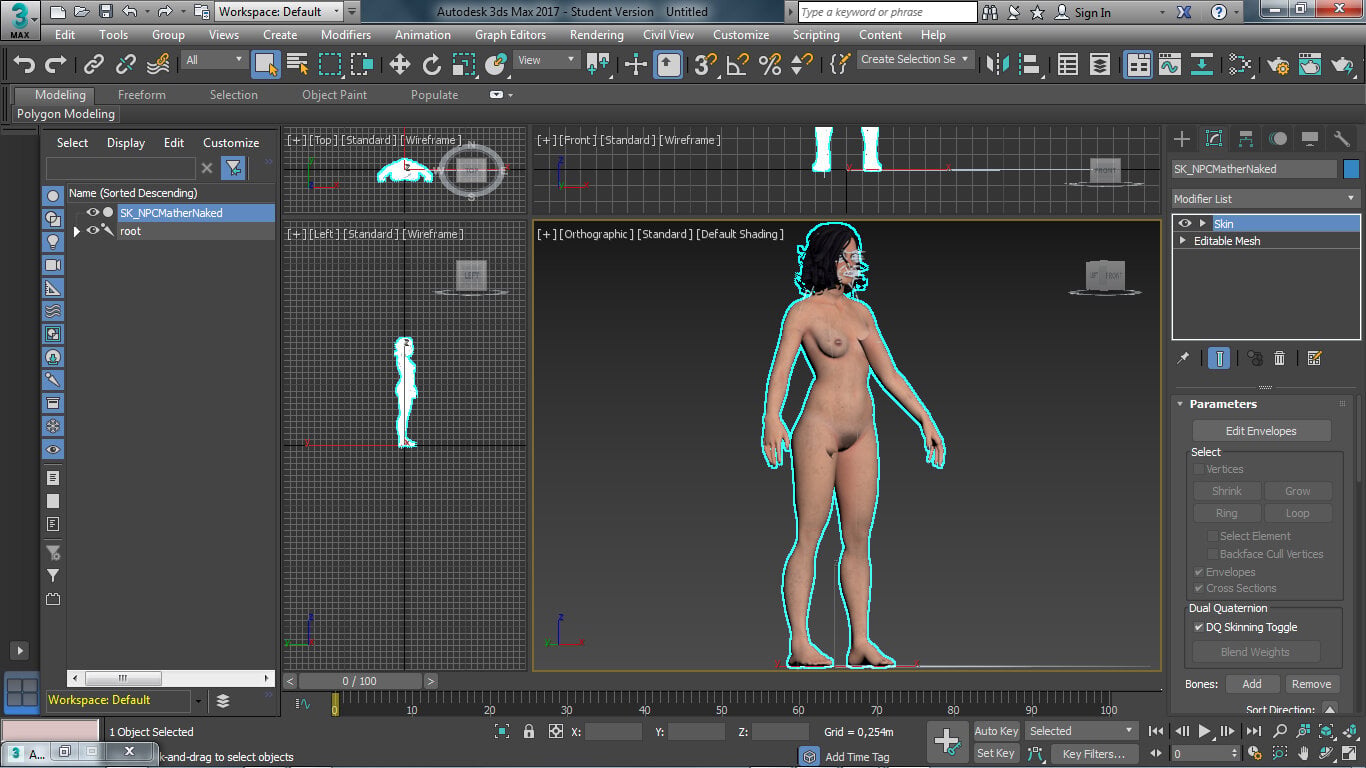
Task: Open Rendered Frame Window icon
Action: click(x=1310, y=65)
